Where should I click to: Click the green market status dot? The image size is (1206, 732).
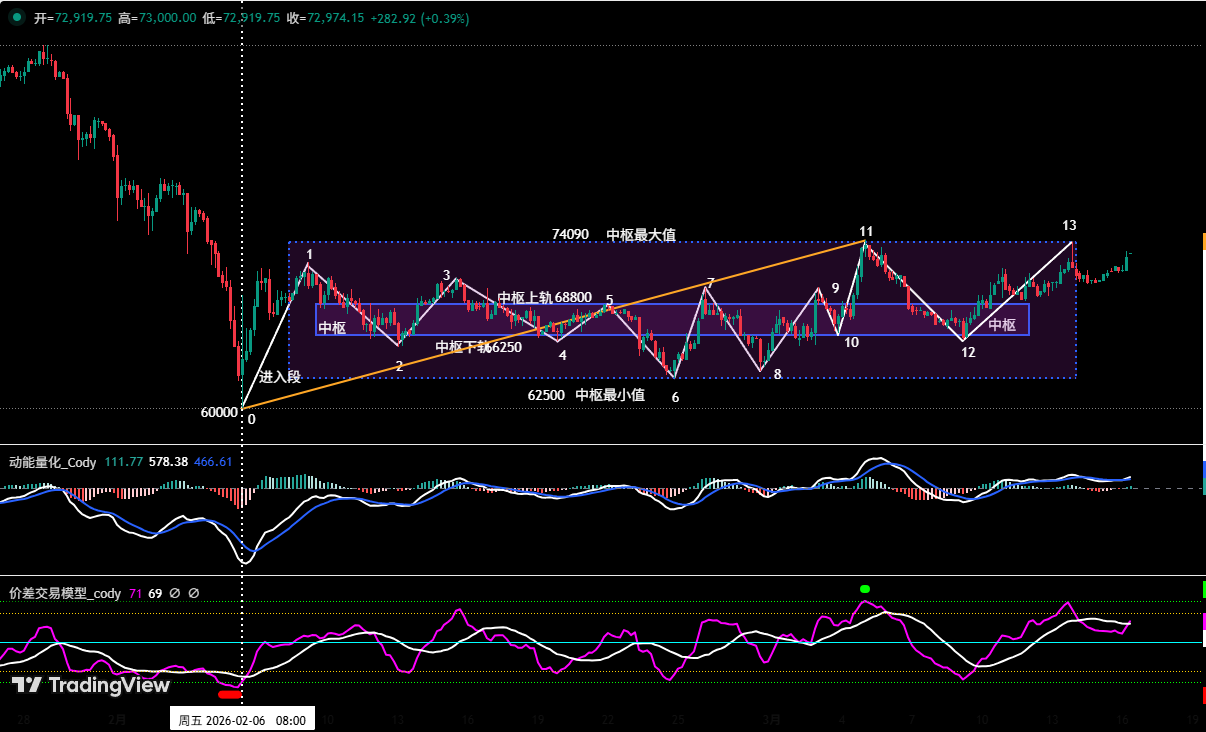click(x=17, y=18)
